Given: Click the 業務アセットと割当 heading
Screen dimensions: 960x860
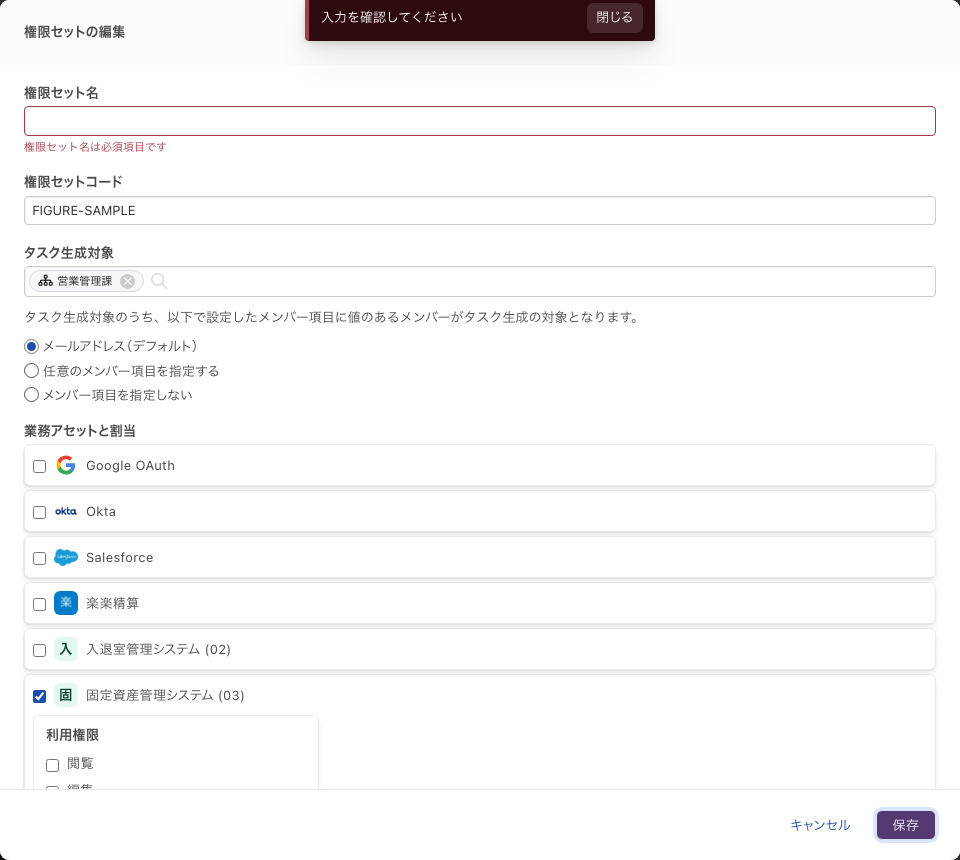Looking at the screenshot, I should tap(80, 431).
